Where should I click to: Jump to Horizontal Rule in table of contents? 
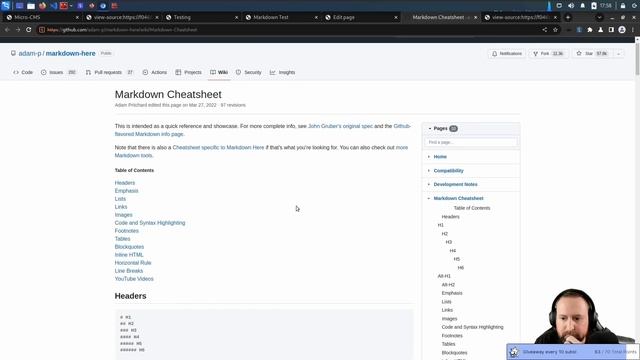click(x=133, y=263)
